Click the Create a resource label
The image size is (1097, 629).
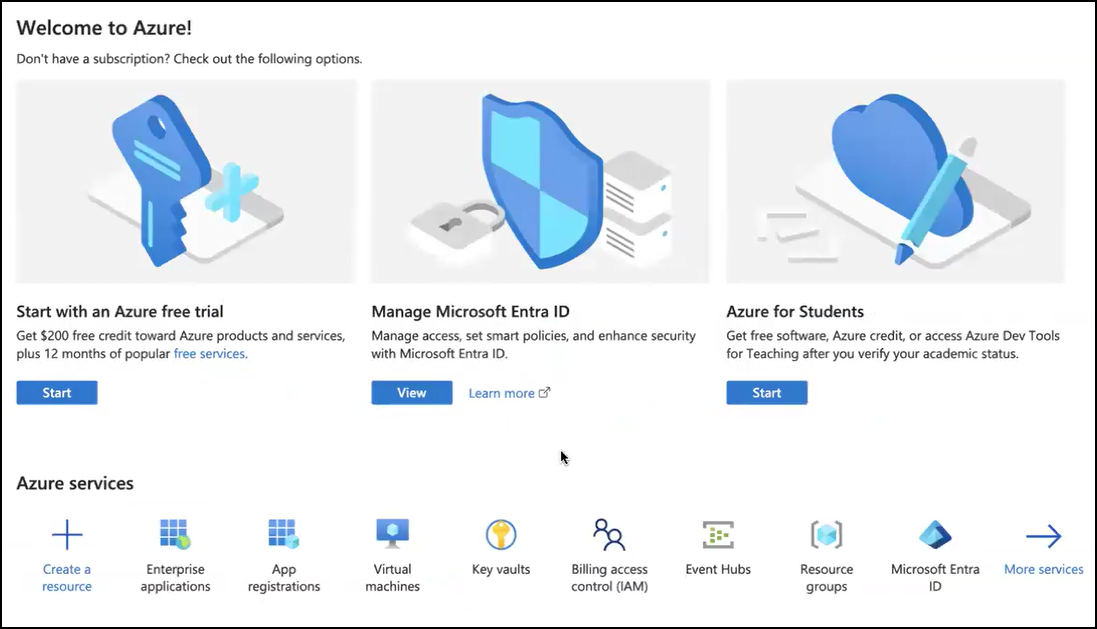coord(67,578)
